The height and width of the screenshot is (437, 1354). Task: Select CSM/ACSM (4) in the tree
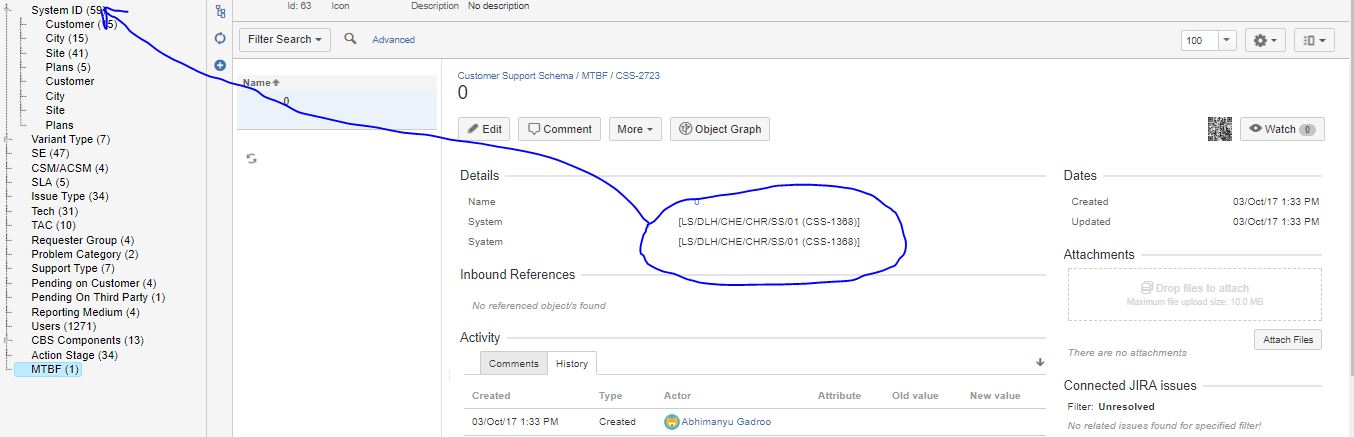point(70,168)
